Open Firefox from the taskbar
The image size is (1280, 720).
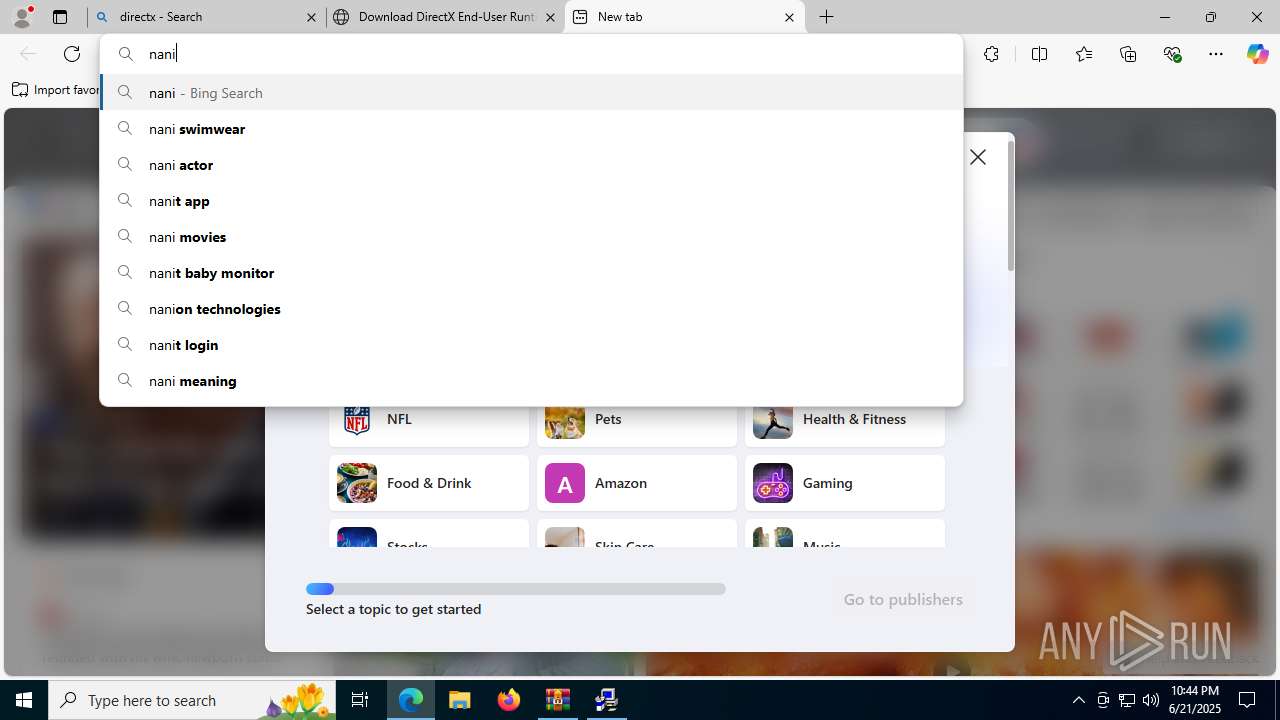click(509, 700)
